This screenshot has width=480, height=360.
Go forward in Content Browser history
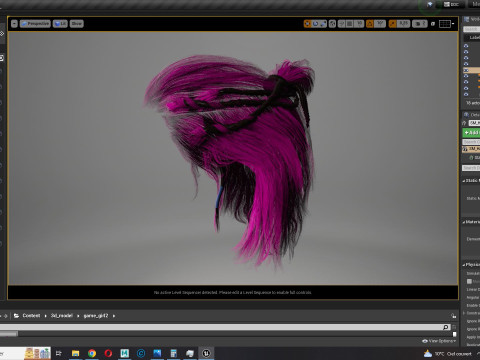(5, 316)
